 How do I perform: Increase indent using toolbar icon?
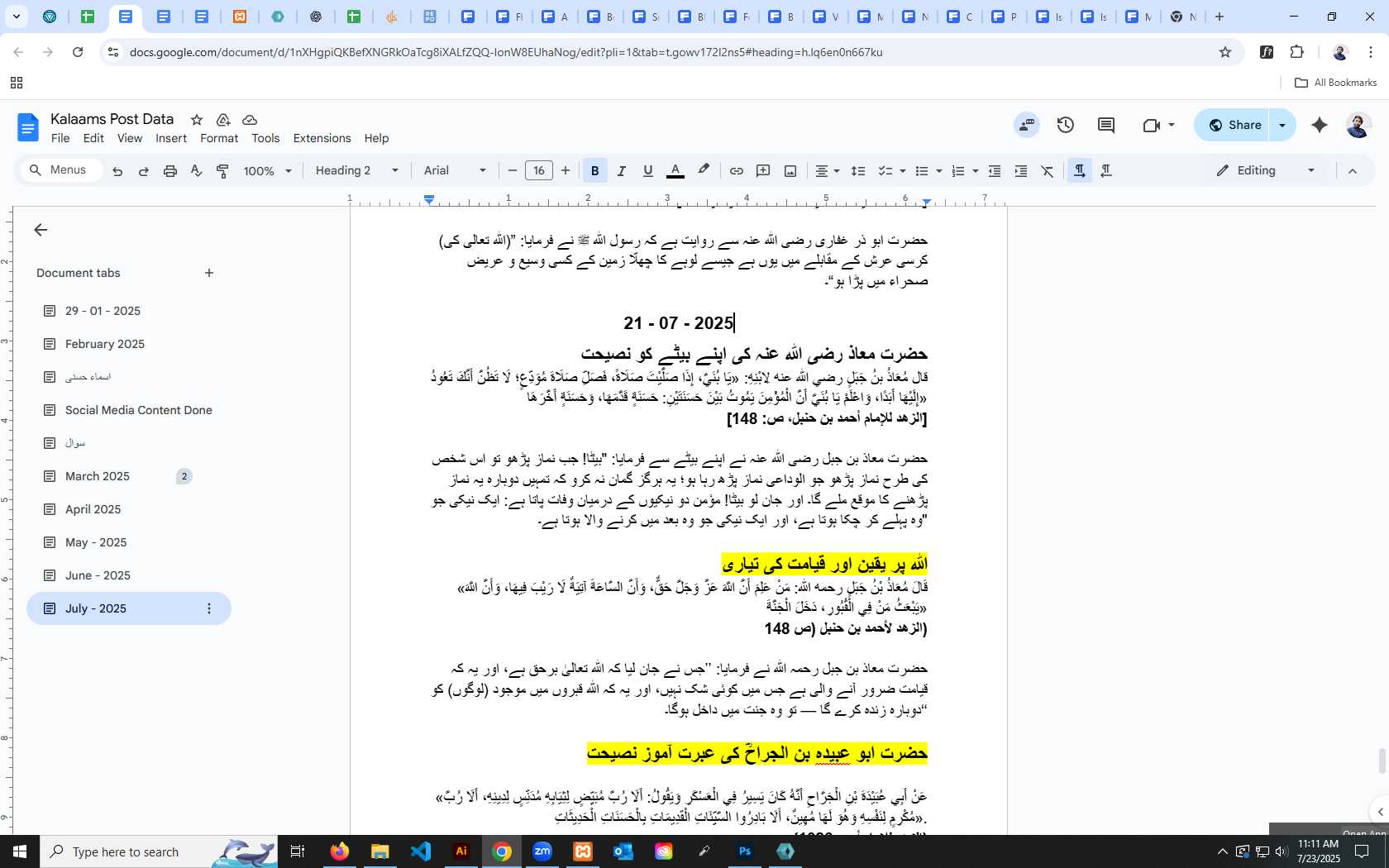1021,171
